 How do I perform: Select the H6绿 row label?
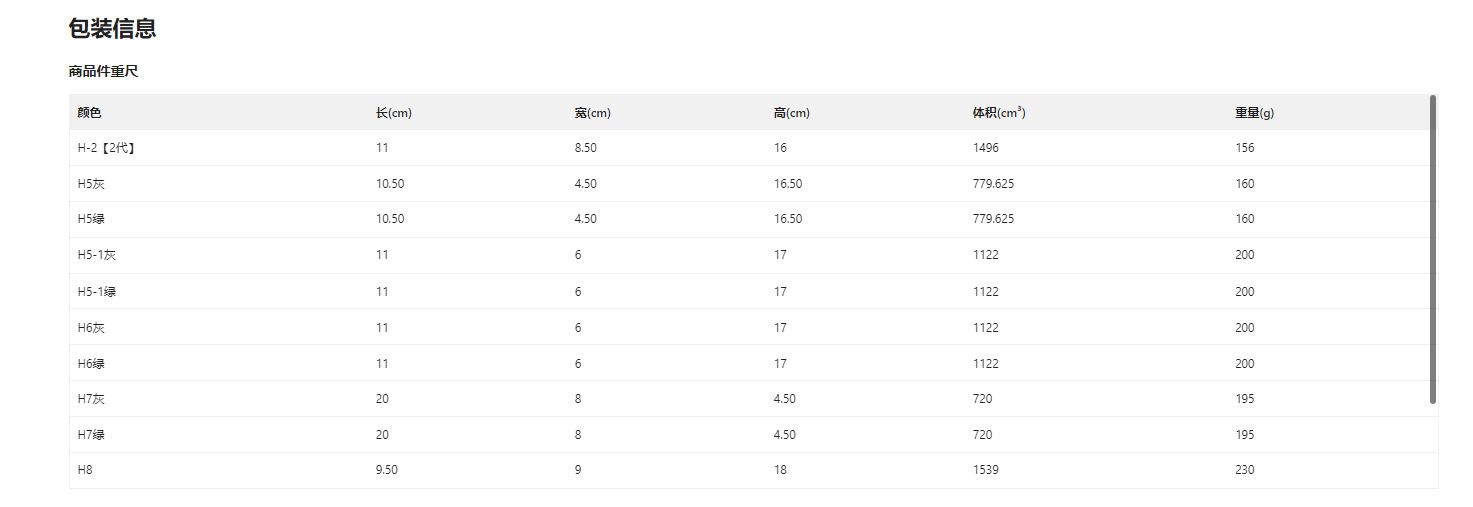pos(91,364)
